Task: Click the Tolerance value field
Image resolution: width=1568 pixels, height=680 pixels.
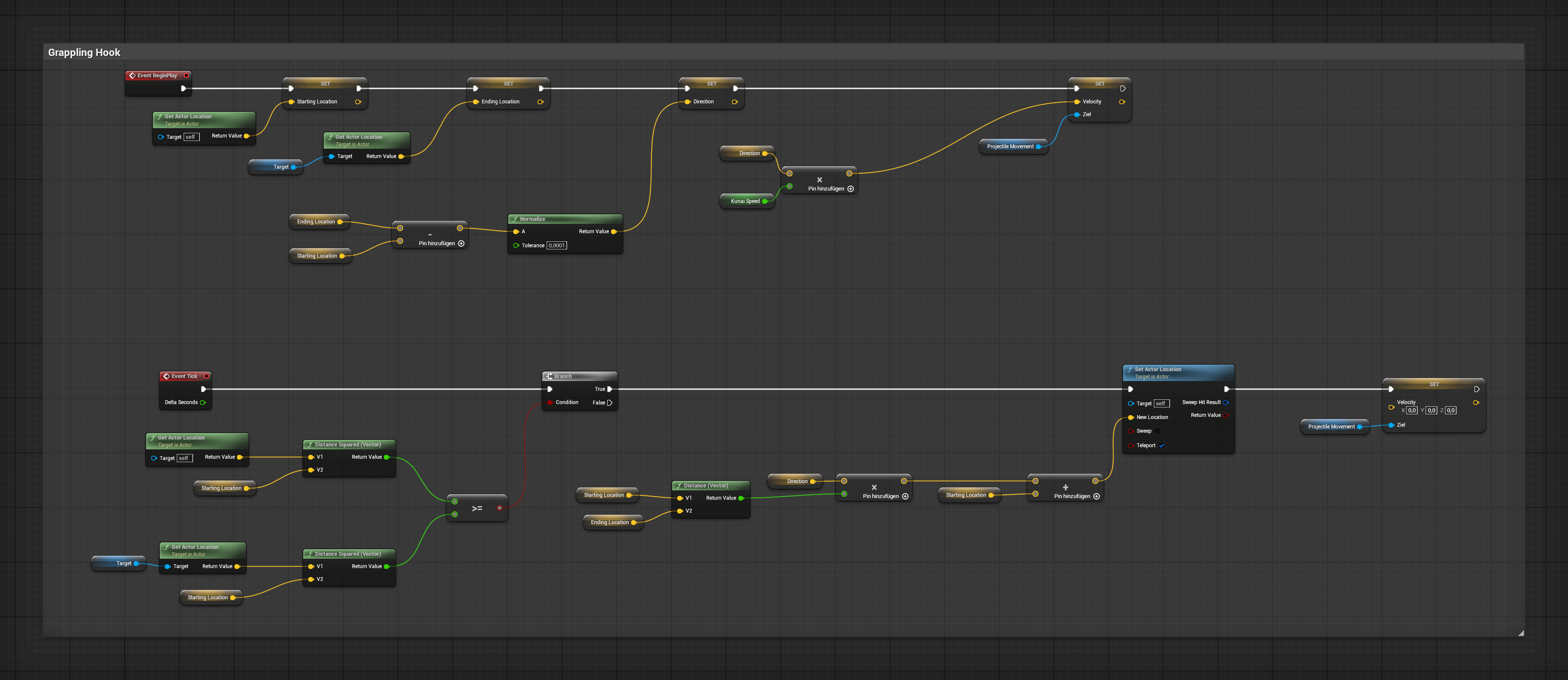Action: [x=556, y=245]
